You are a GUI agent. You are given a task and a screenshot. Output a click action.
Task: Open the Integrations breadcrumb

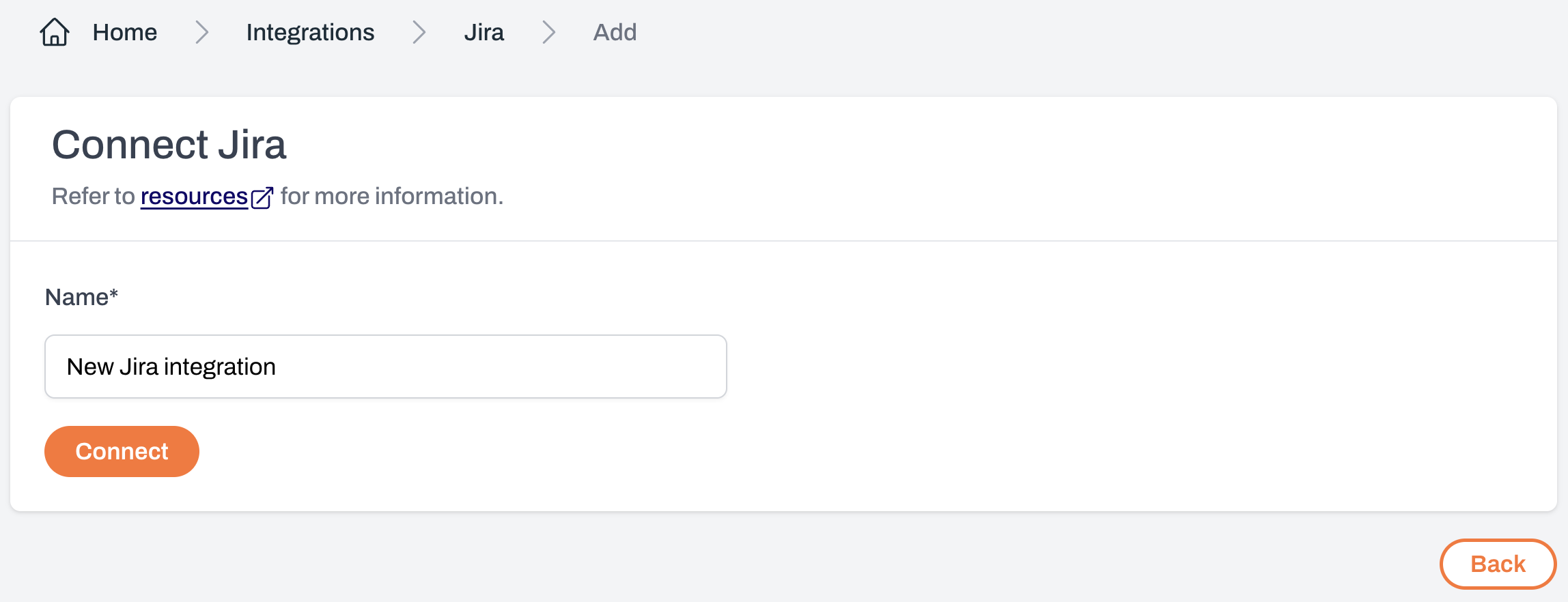[310, 32]
